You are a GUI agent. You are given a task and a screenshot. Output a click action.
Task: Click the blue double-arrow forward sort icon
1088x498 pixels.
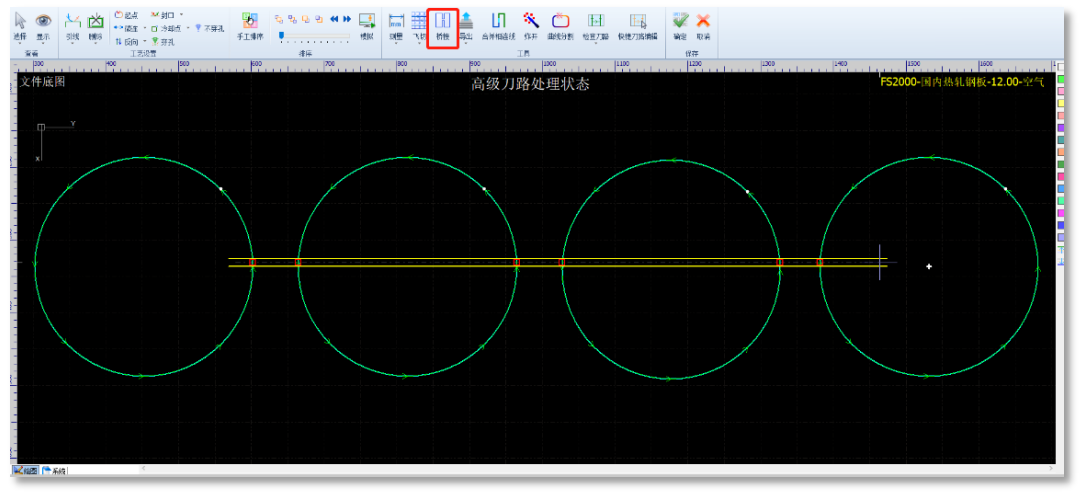coord(347,19)
